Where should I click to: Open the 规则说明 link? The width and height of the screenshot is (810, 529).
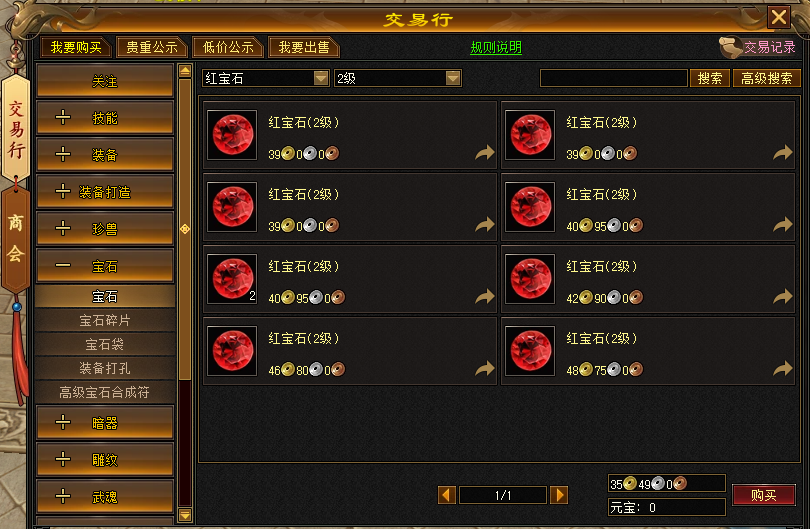click(496, 48)
